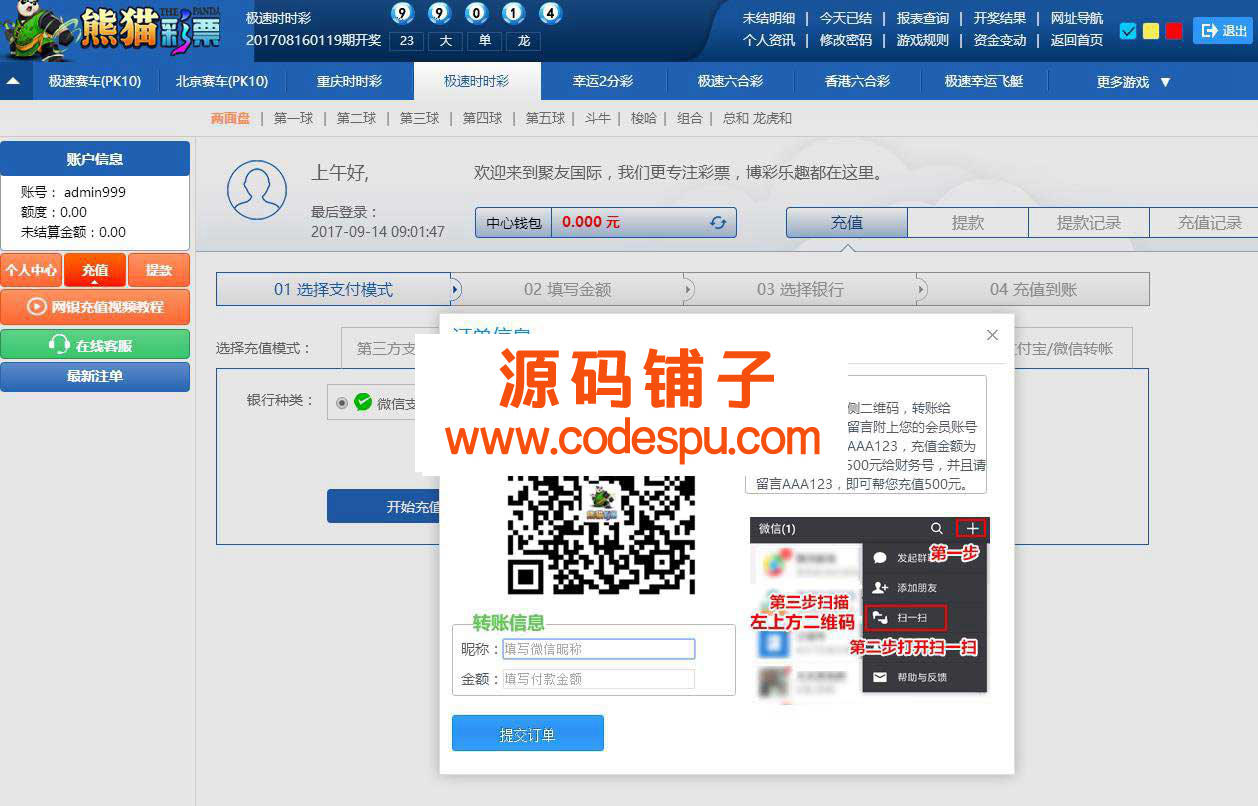
Task: Switch to the 重庆时时彩 game tab
Action: point(349,82)
